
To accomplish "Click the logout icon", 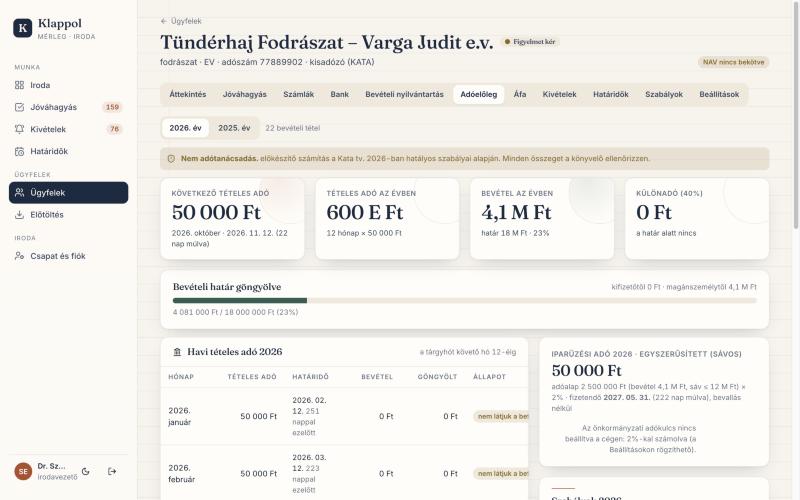I will point(112,471).
